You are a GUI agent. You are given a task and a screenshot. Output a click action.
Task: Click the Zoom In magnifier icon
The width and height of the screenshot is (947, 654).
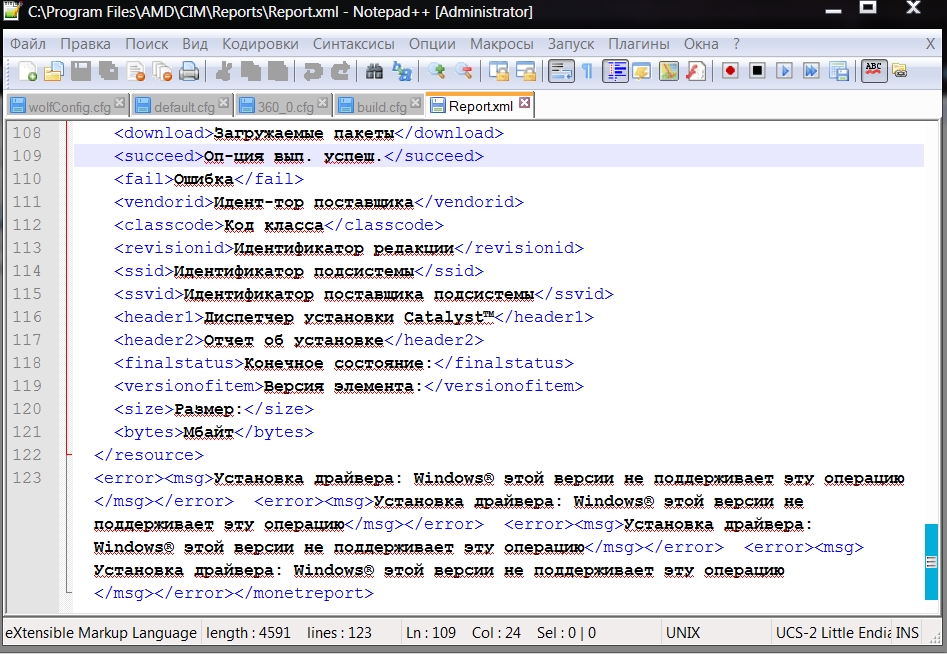pyautogui.click(x=437, y=71)
